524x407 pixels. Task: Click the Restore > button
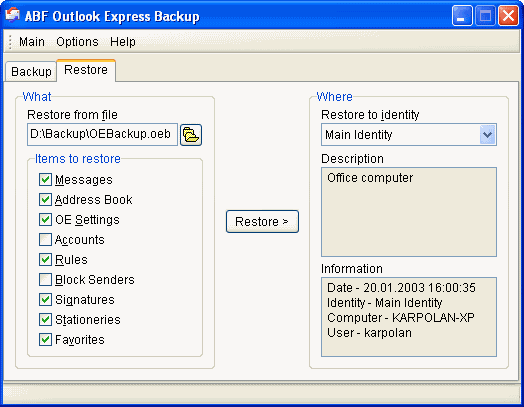click(x=262, y=221)
